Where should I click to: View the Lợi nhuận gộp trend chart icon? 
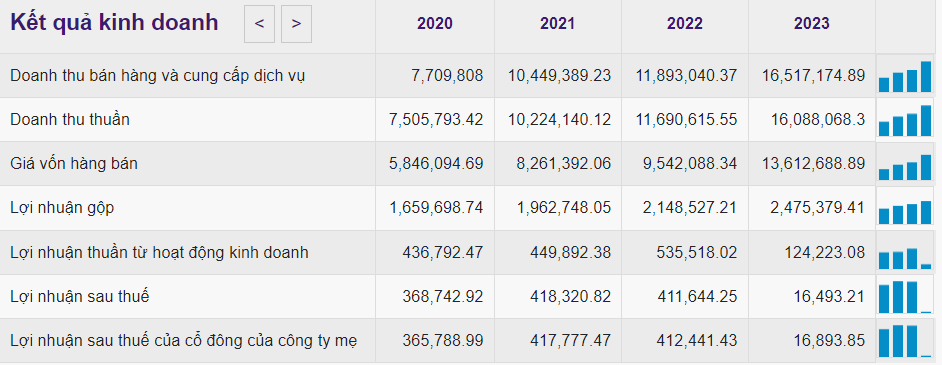tap(905, 208)
